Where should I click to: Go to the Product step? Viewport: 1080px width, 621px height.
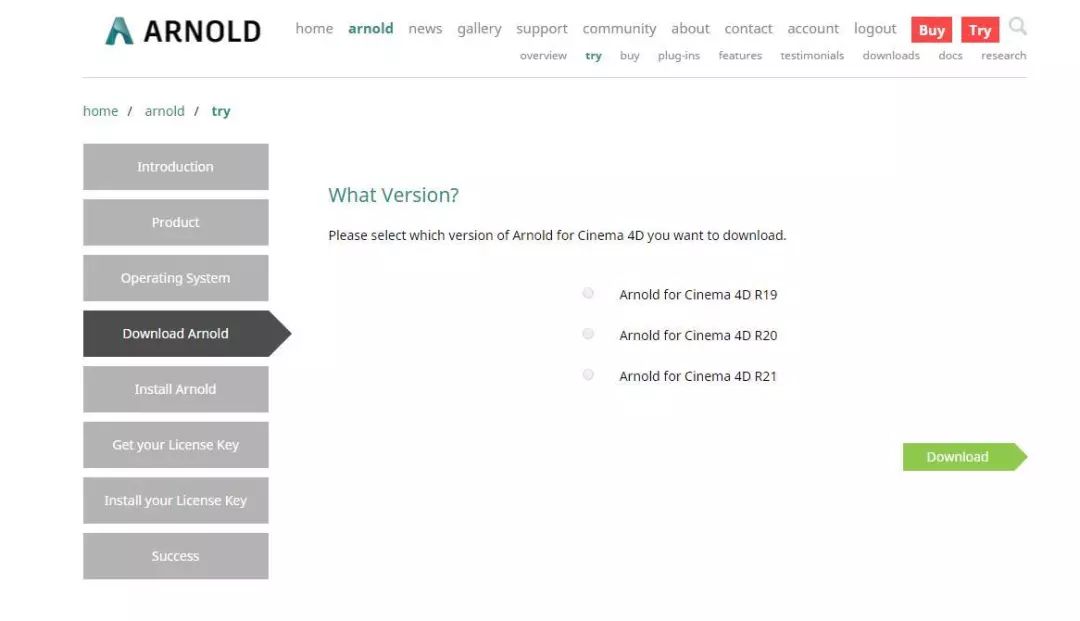click(176, 222)
